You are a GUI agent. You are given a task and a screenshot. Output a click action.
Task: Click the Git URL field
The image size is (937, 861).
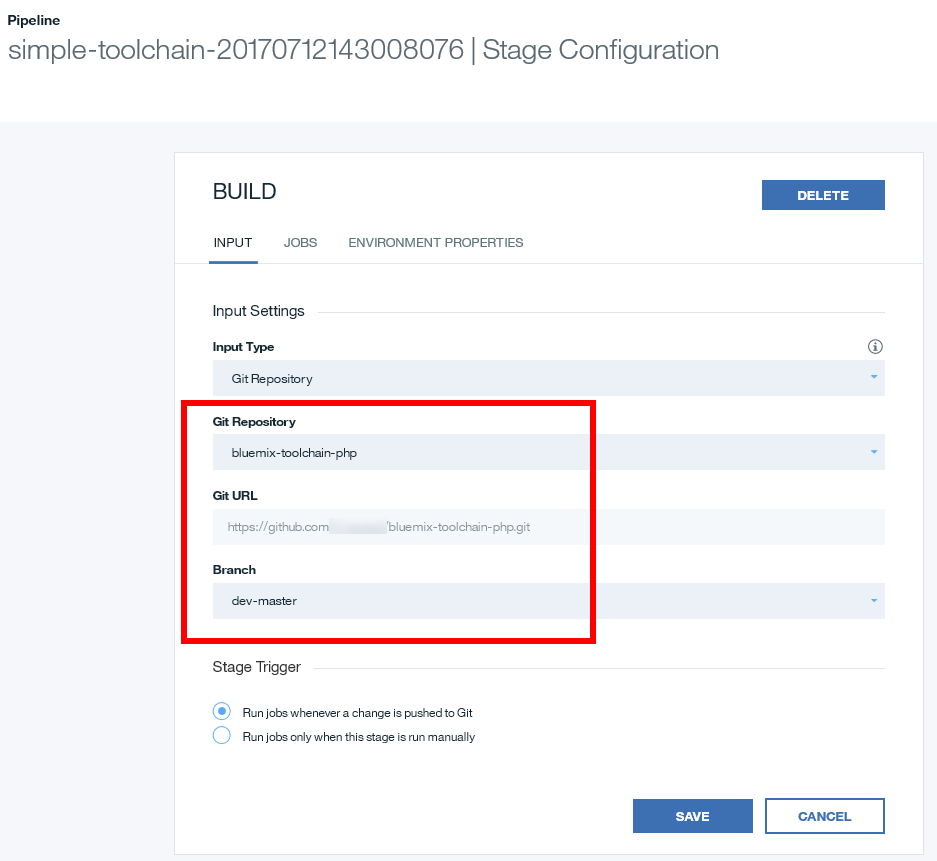tap(549, 526)
